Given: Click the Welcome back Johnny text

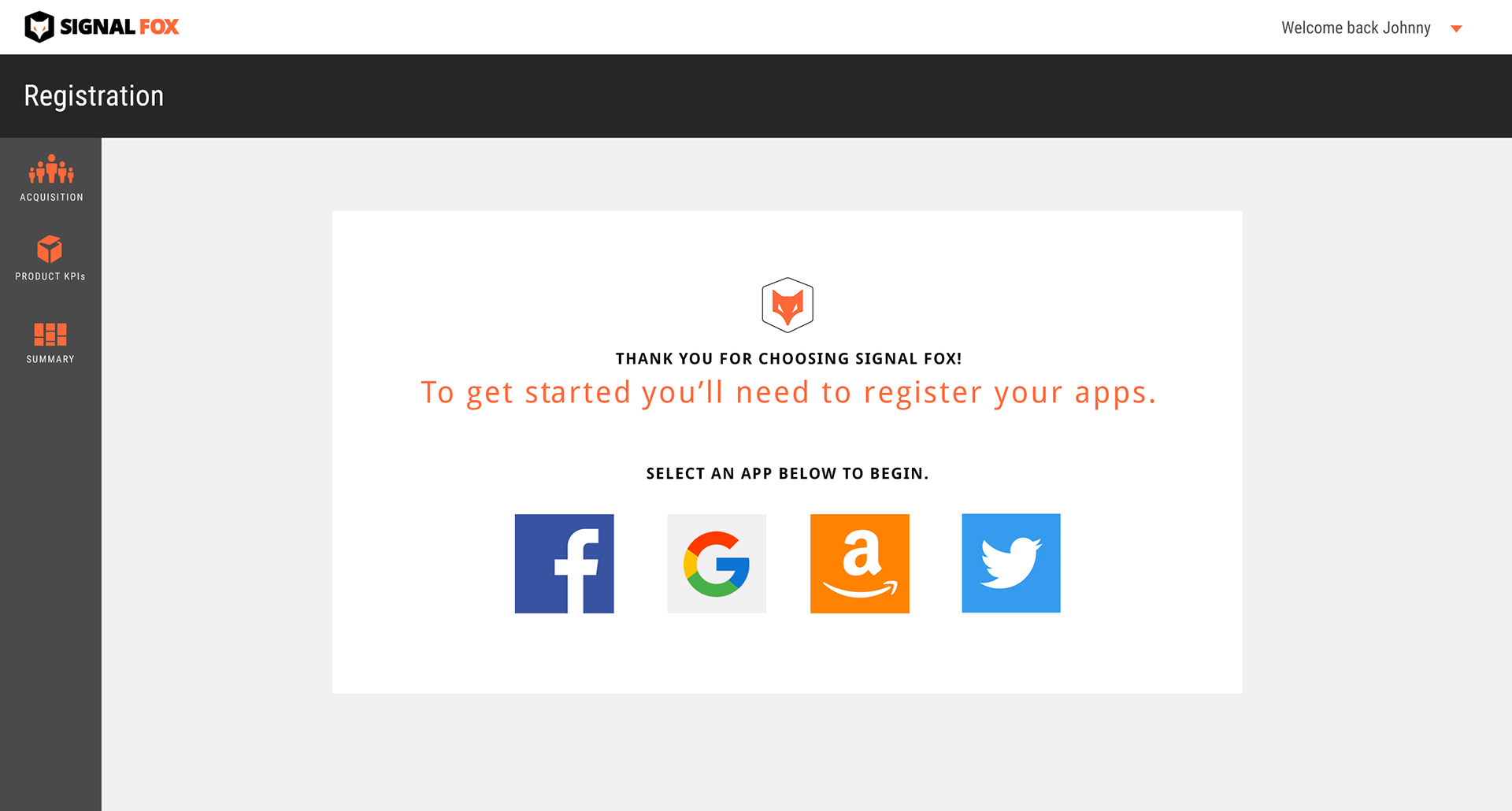Looking at the screenshot, I should tap(1356, 28).
